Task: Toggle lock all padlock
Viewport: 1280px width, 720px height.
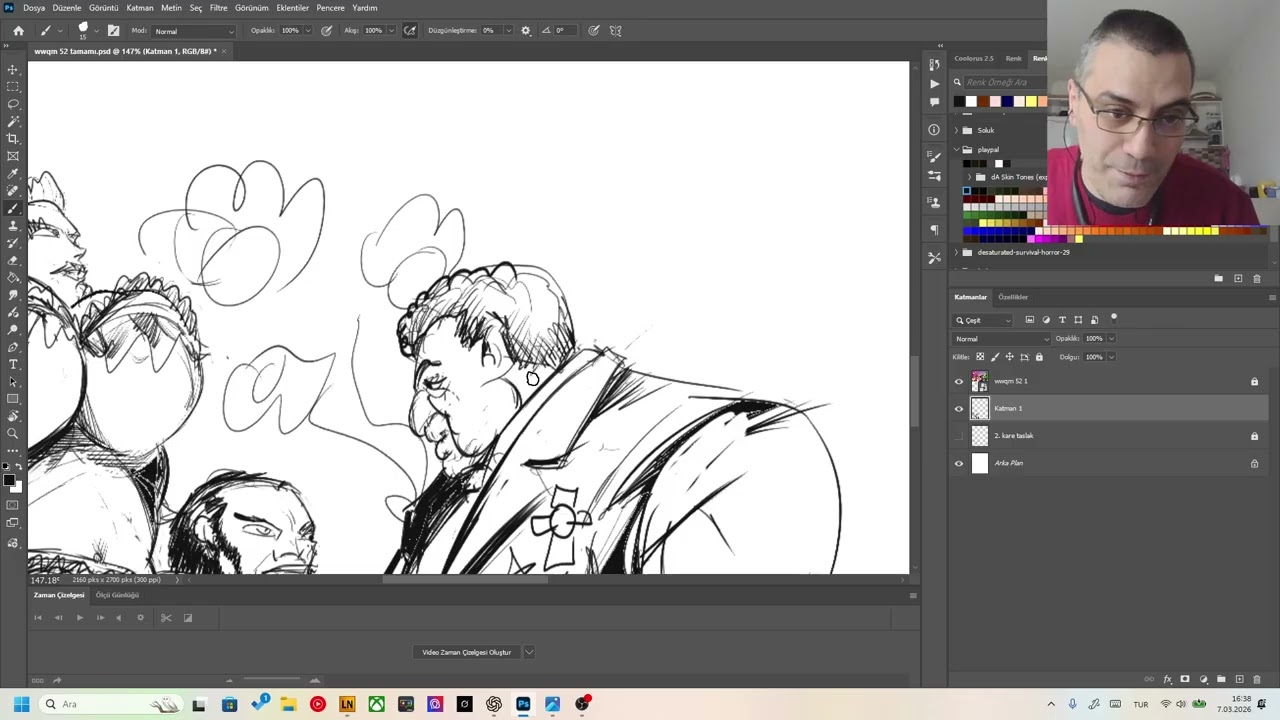Action: tap(1039, 357)
